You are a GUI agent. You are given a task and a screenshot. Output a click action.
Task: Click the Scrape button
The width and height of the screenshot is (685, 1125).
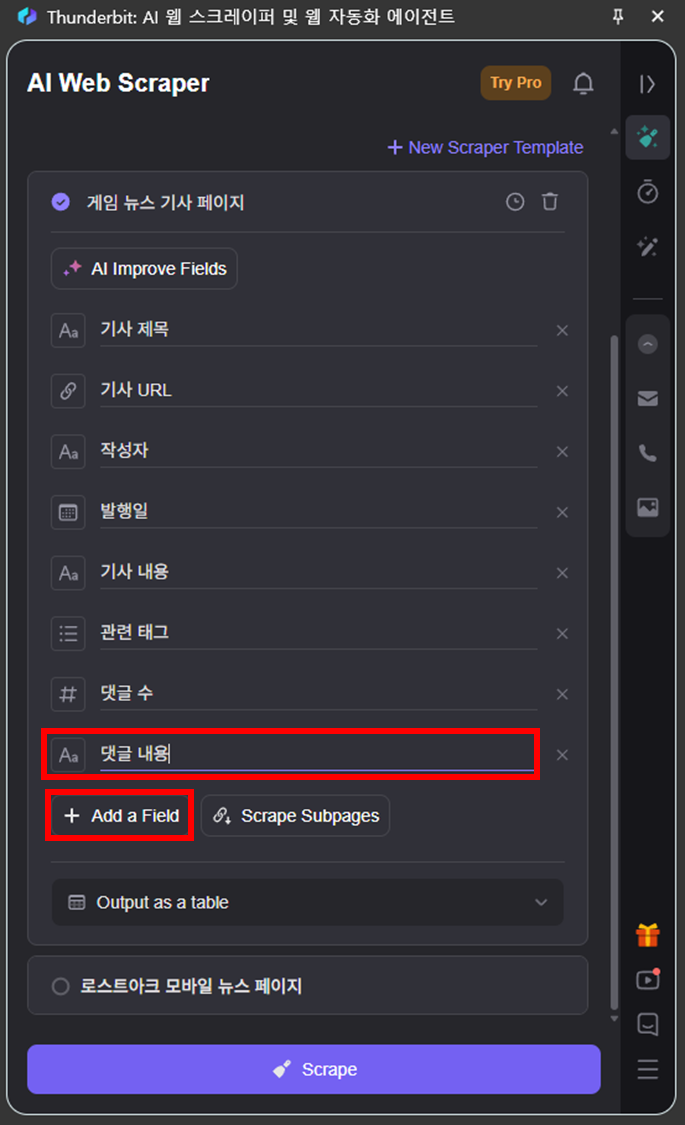point(313,1069)
